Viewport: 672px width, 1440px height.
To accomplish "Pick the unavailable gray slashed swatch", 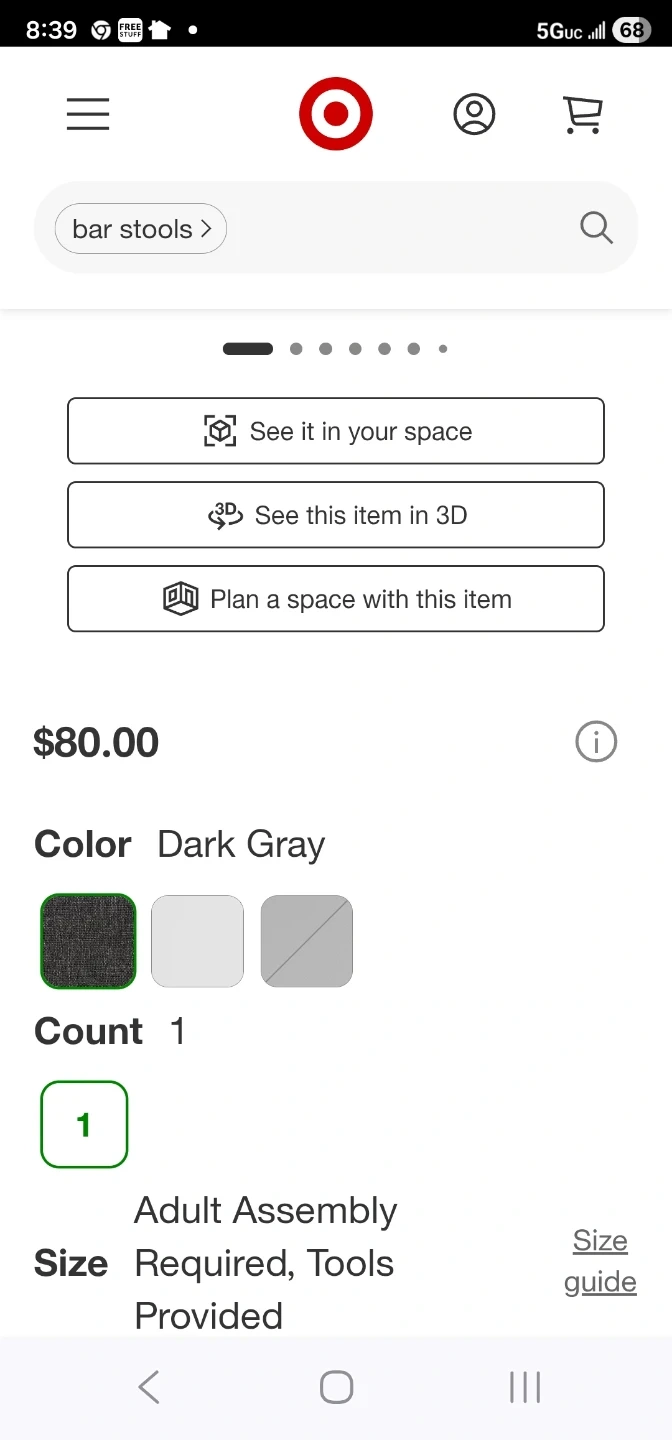I will pyautogui.click(x=307, y=941).
